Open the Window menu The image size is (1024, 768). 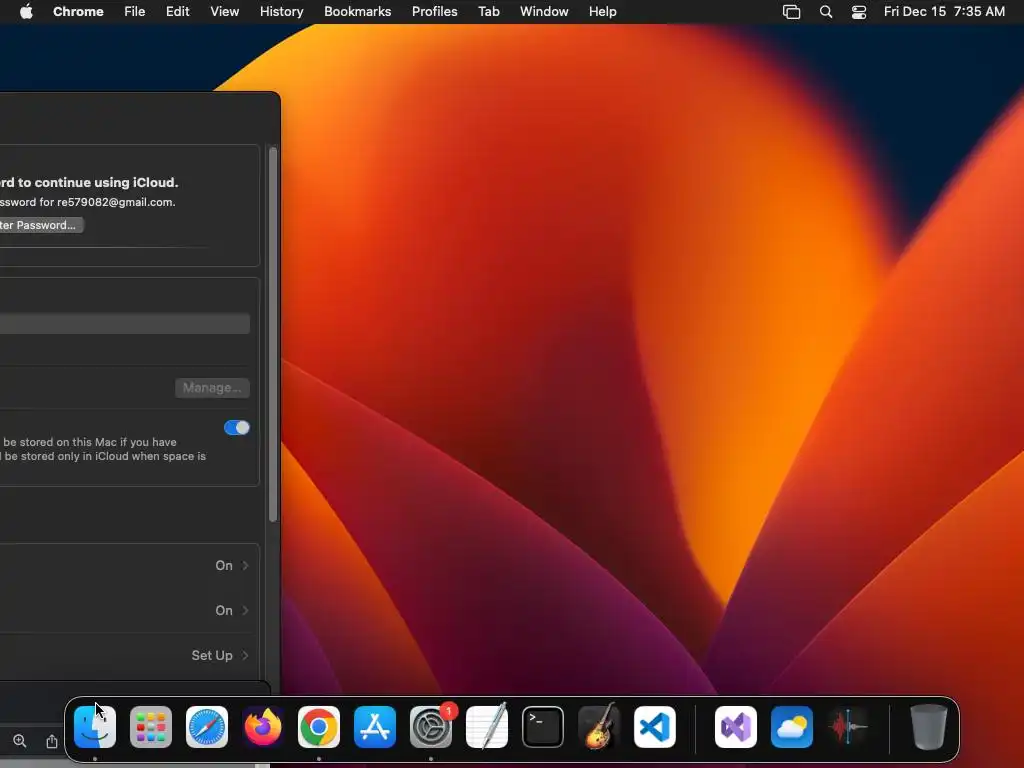pyautogui.click(x=544, y=12)
